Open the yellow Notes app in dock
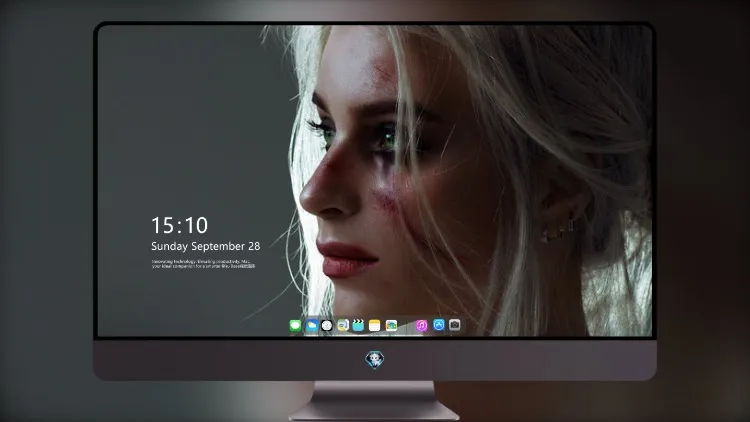The image size is (750, 422). [x=375, y=326]
